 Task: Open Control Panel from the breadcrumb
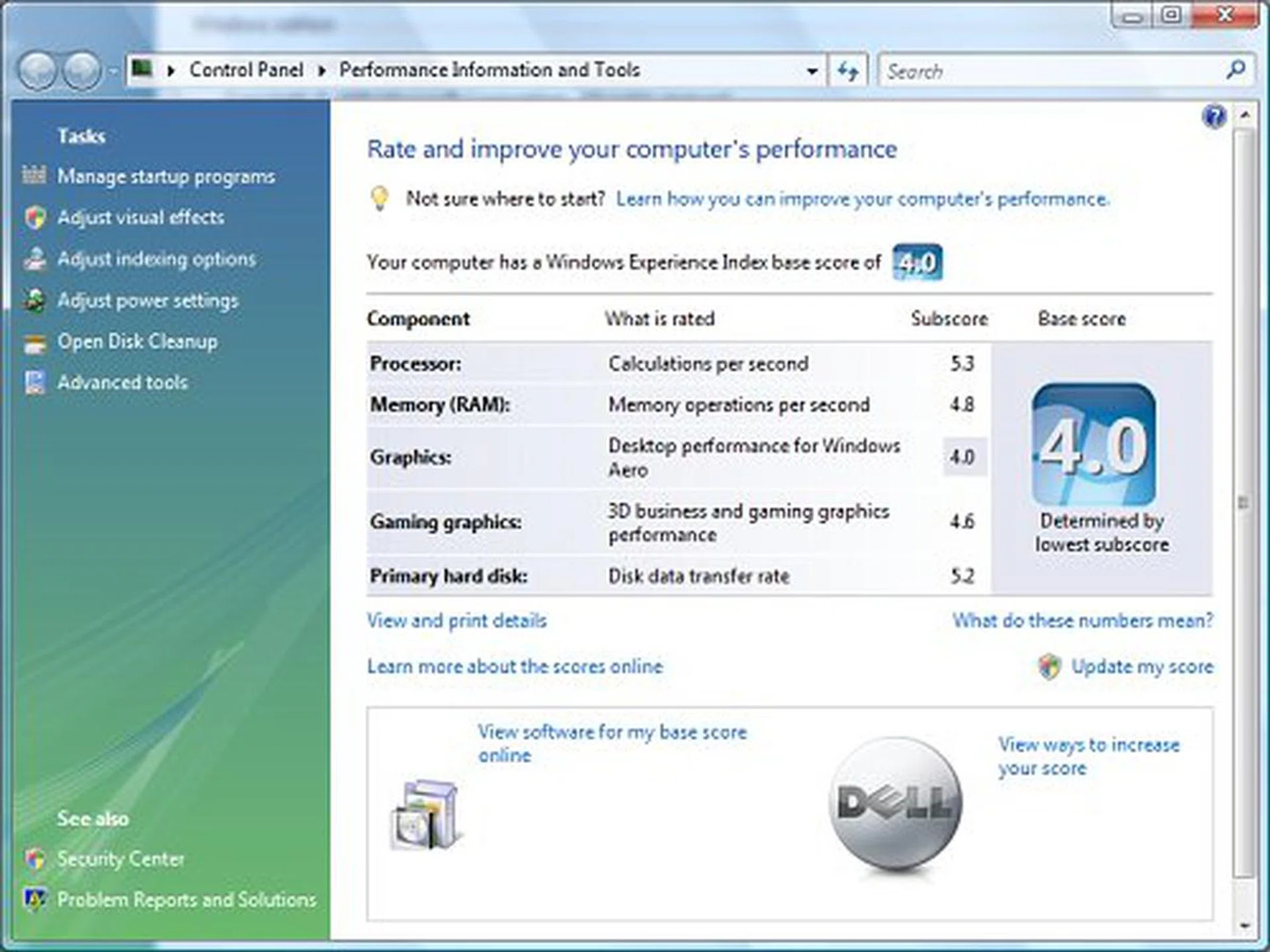click(246, 69)
